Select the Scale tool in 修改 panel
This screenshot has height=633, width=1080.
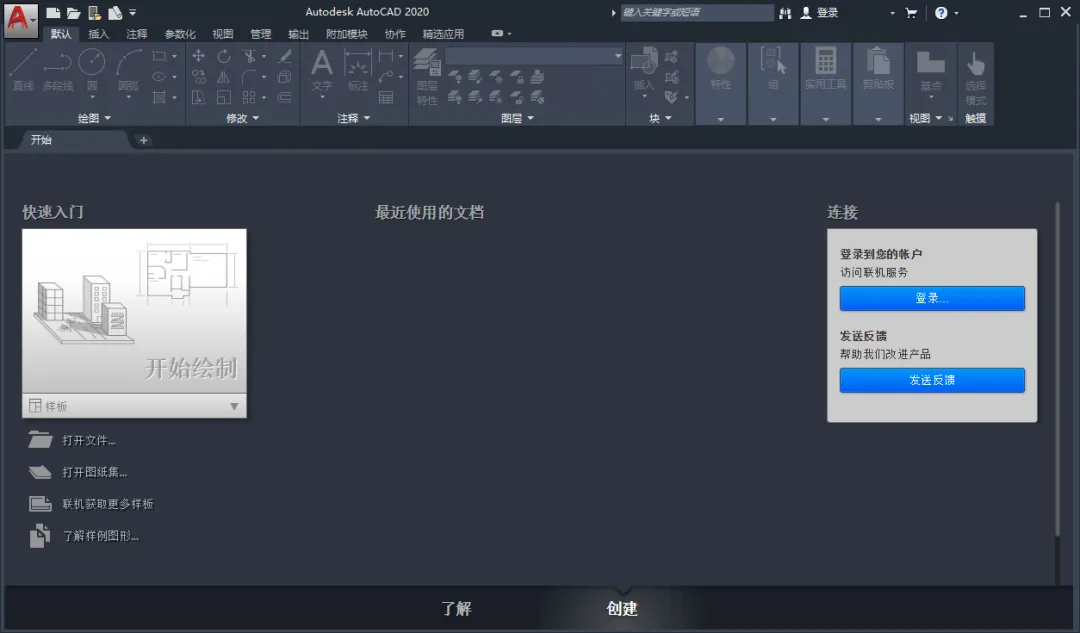click(224, 98)
